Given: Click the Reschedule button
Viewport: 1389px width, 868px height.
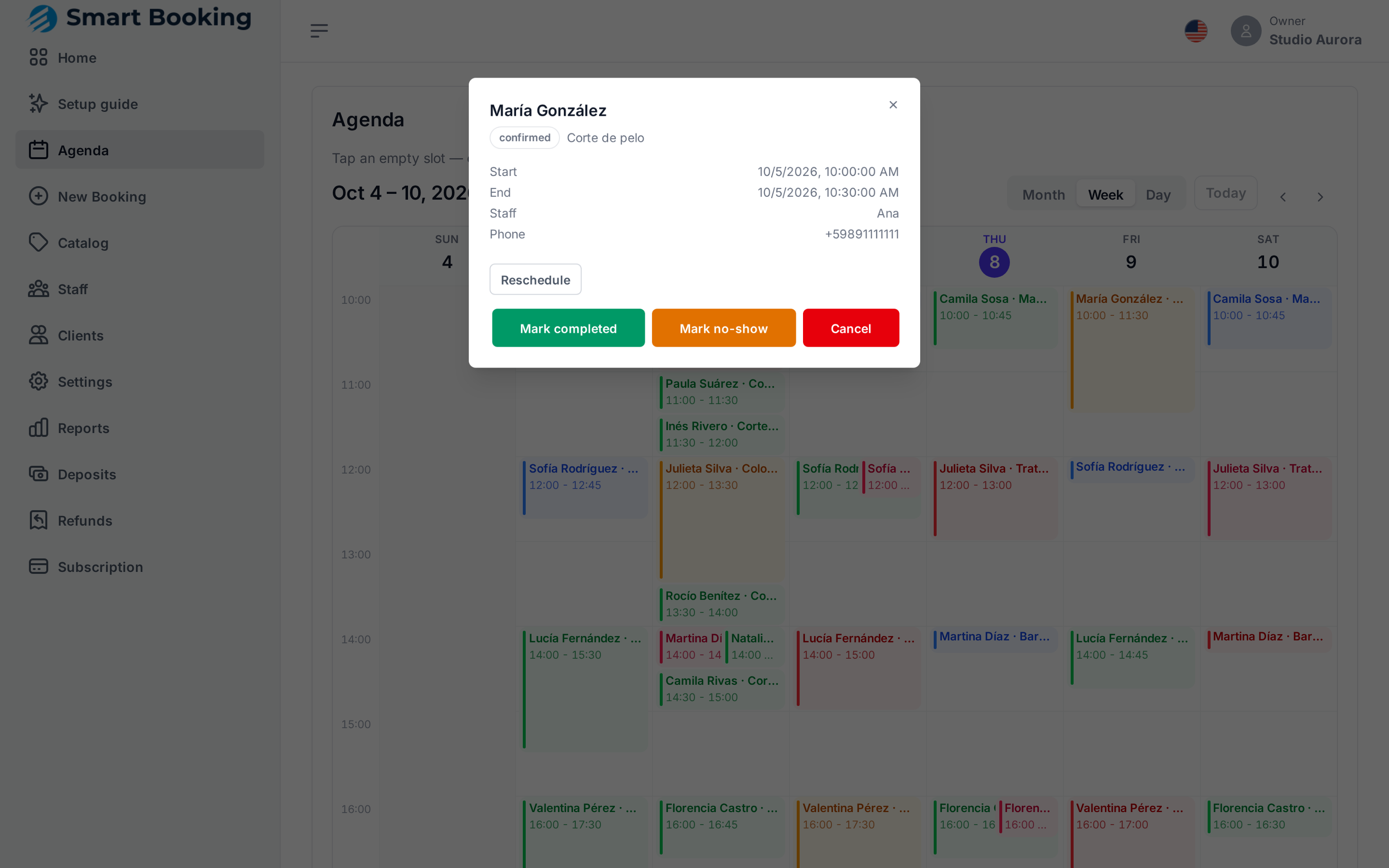Looking at the screenshot, I should [535, 280].
